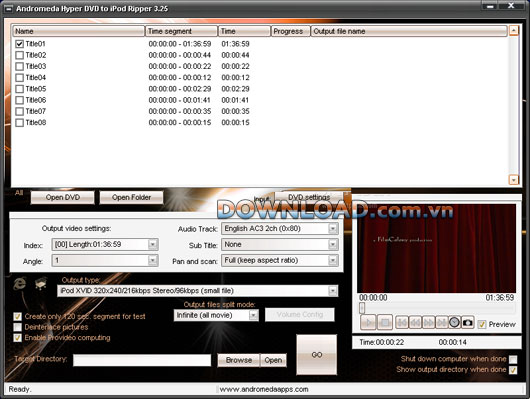Play the preview video
530x399 pixels.
pyautogui.click(x=368, y=322)
